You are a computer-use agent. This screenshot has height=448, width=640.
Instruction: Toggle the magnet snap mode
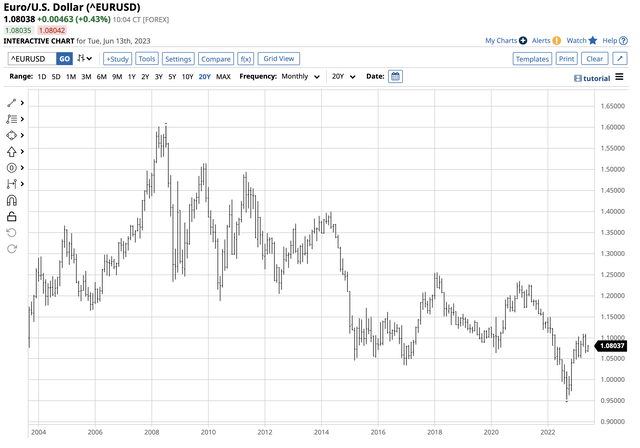tap(11, 200)
